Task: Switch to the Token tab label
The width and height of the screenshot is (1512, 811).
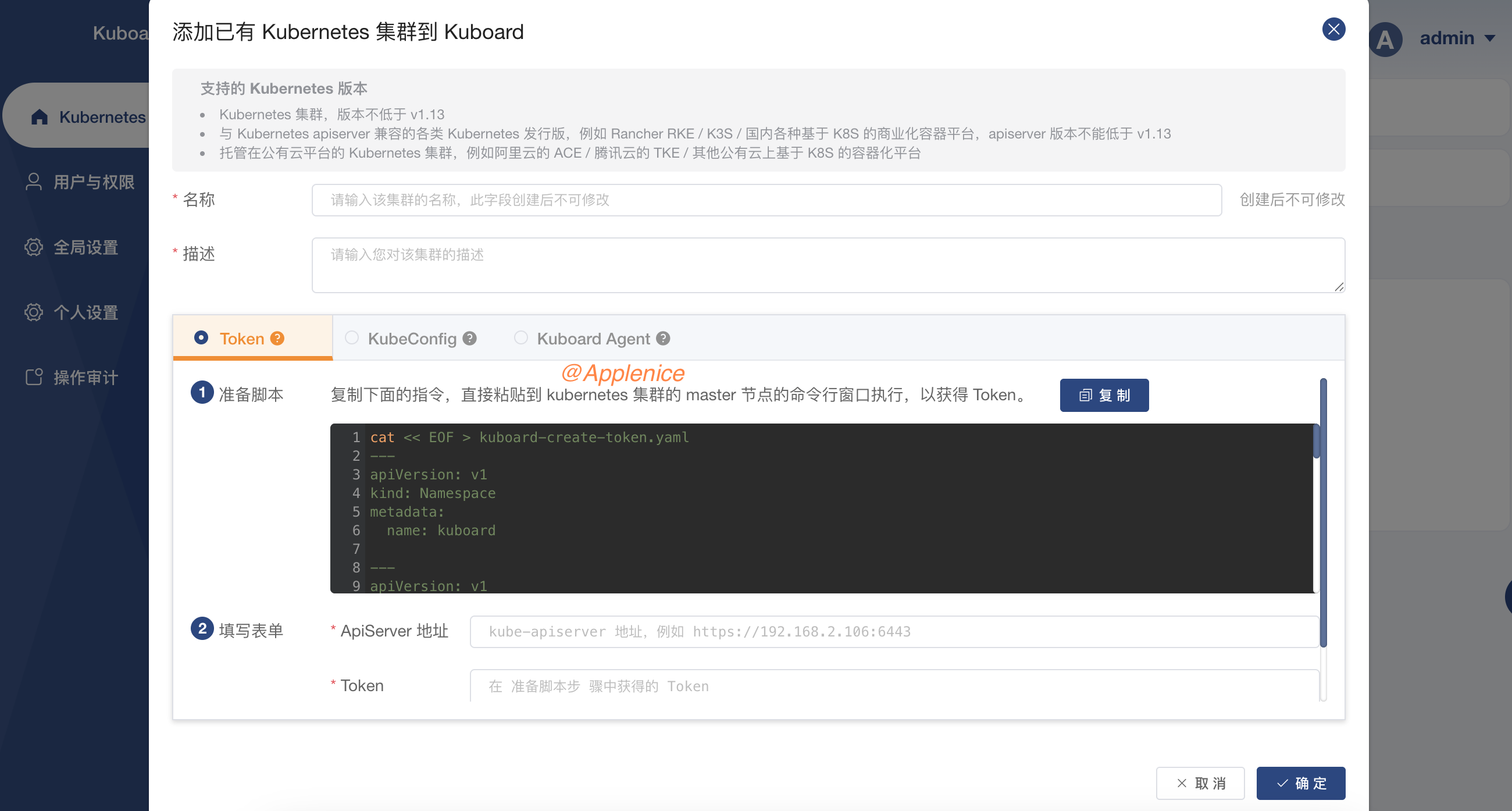Action: pyautogui.click(x=242, y=339)
